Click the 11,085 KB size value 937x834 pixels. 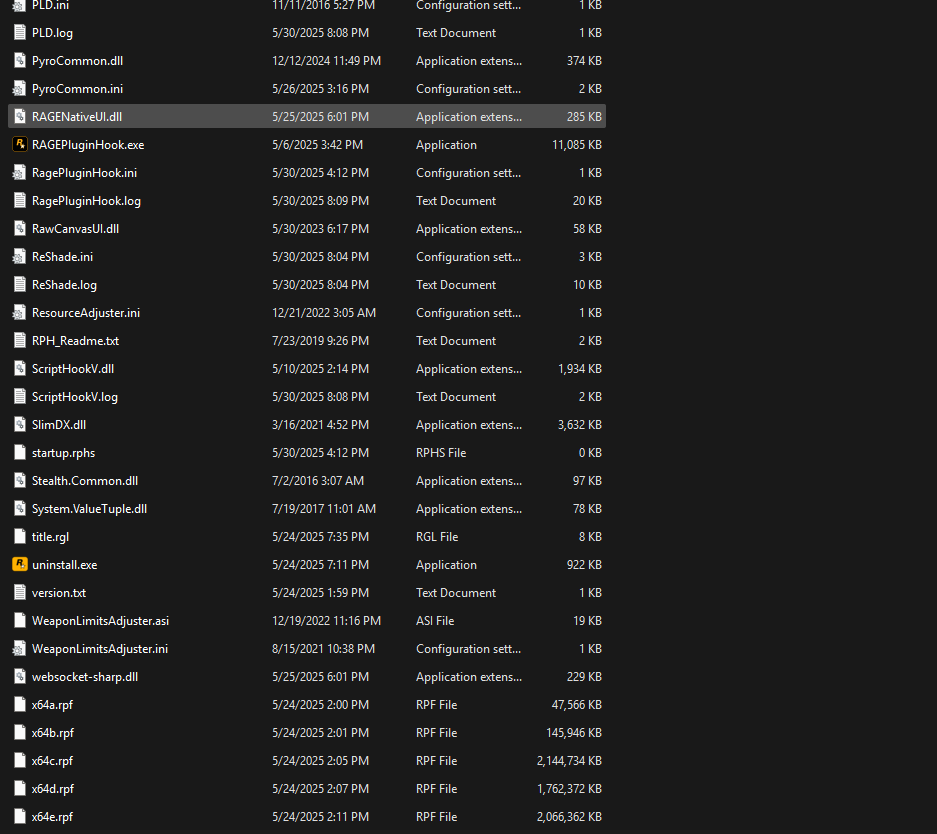click(577, 145)
